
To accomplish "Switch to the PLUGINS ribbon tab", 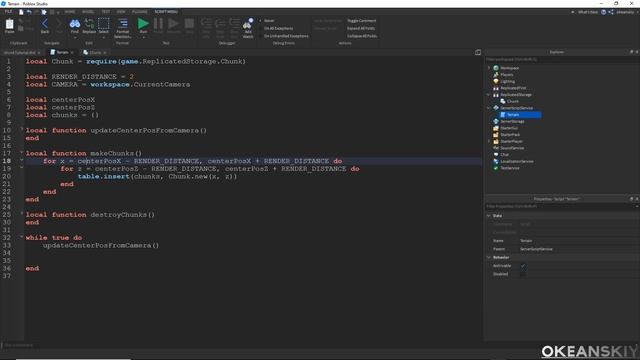I will (x=140, y=12).
